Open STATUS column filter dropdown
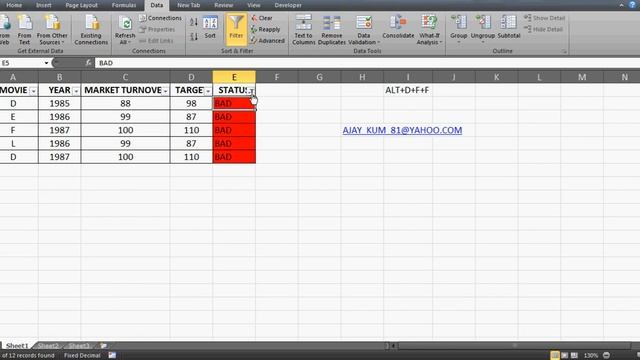The width and height of the screenshot is (640, 360). pyautogui.click(x=251, y=91)
